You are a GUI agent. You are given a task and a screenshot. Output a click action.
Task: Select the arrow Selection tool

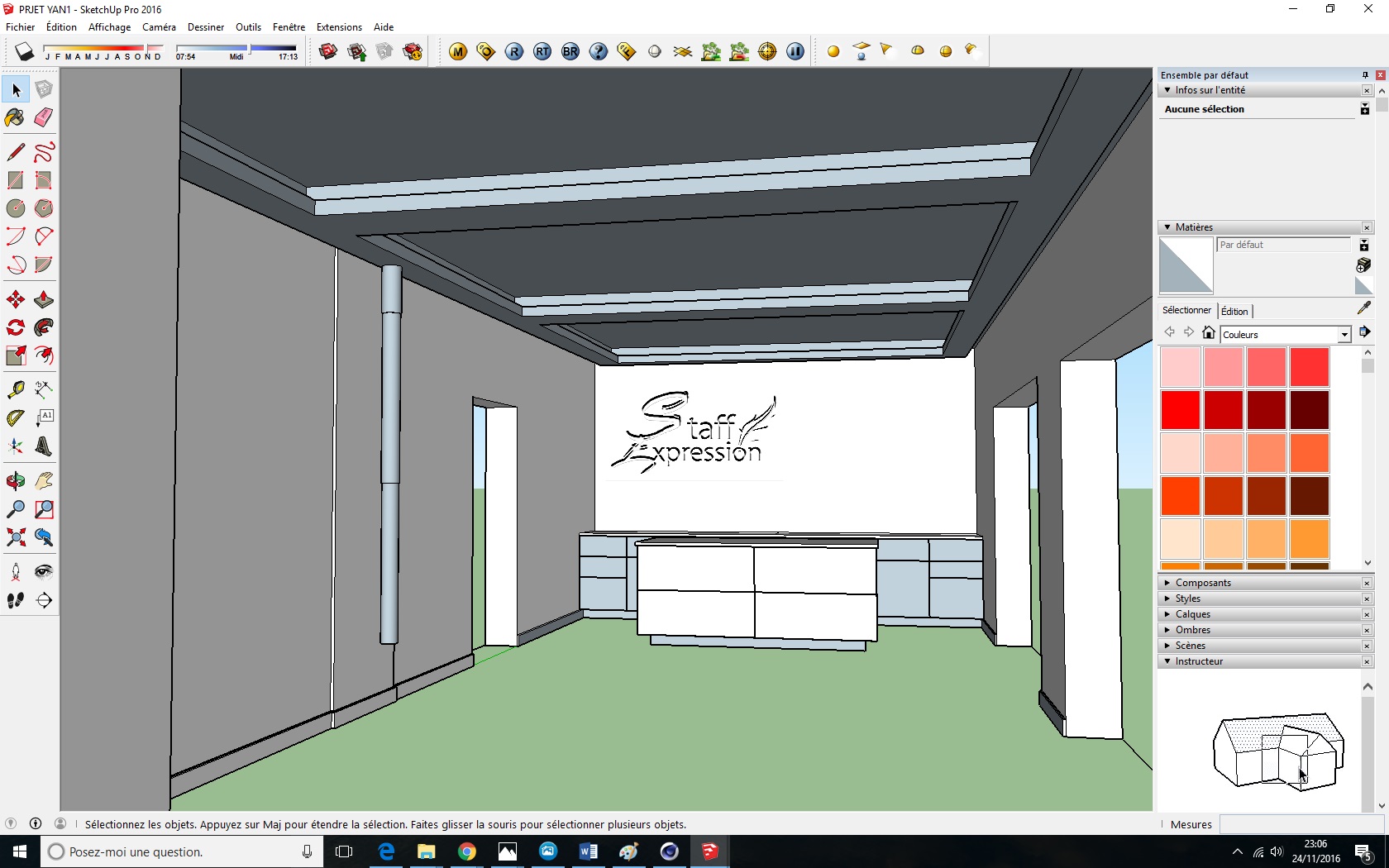pyautogui.click(x=16, y=89)
